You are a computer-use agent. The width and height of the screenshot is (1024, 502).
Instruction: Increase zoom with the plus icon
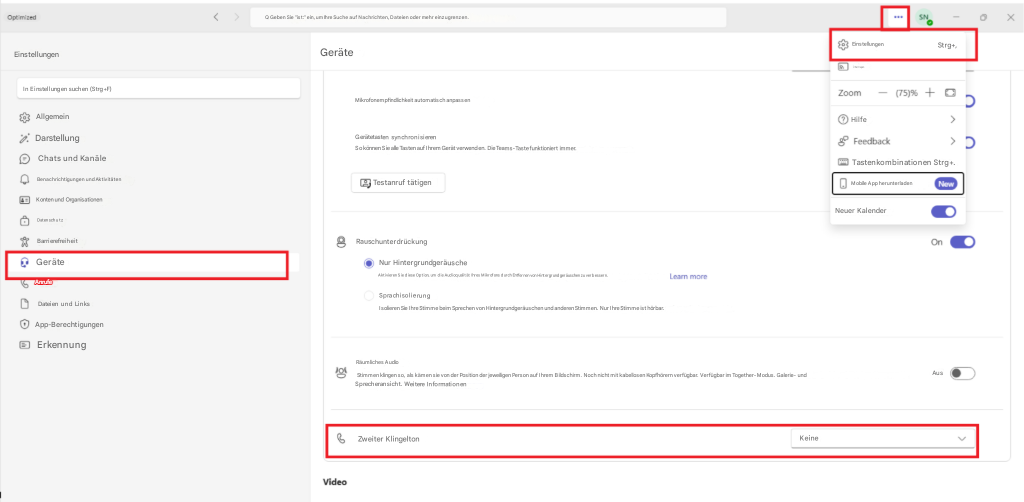931,93
